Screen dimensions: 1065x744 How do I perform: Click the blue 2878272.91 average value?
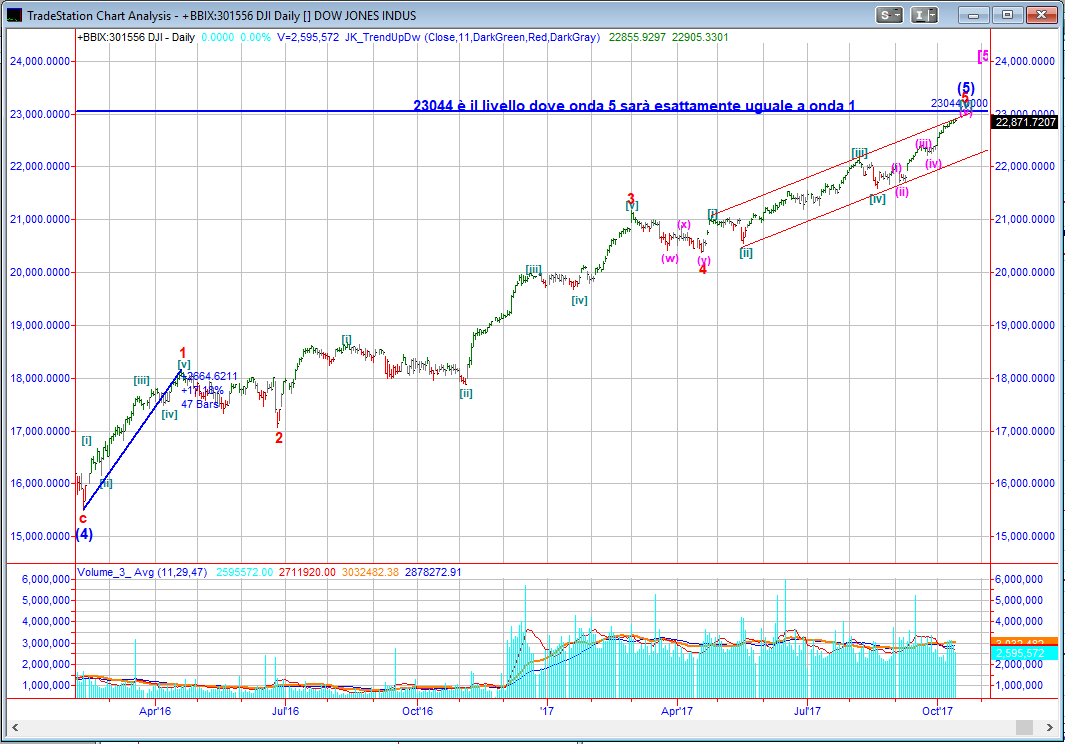pyautogui.click(x=433, y=572)
